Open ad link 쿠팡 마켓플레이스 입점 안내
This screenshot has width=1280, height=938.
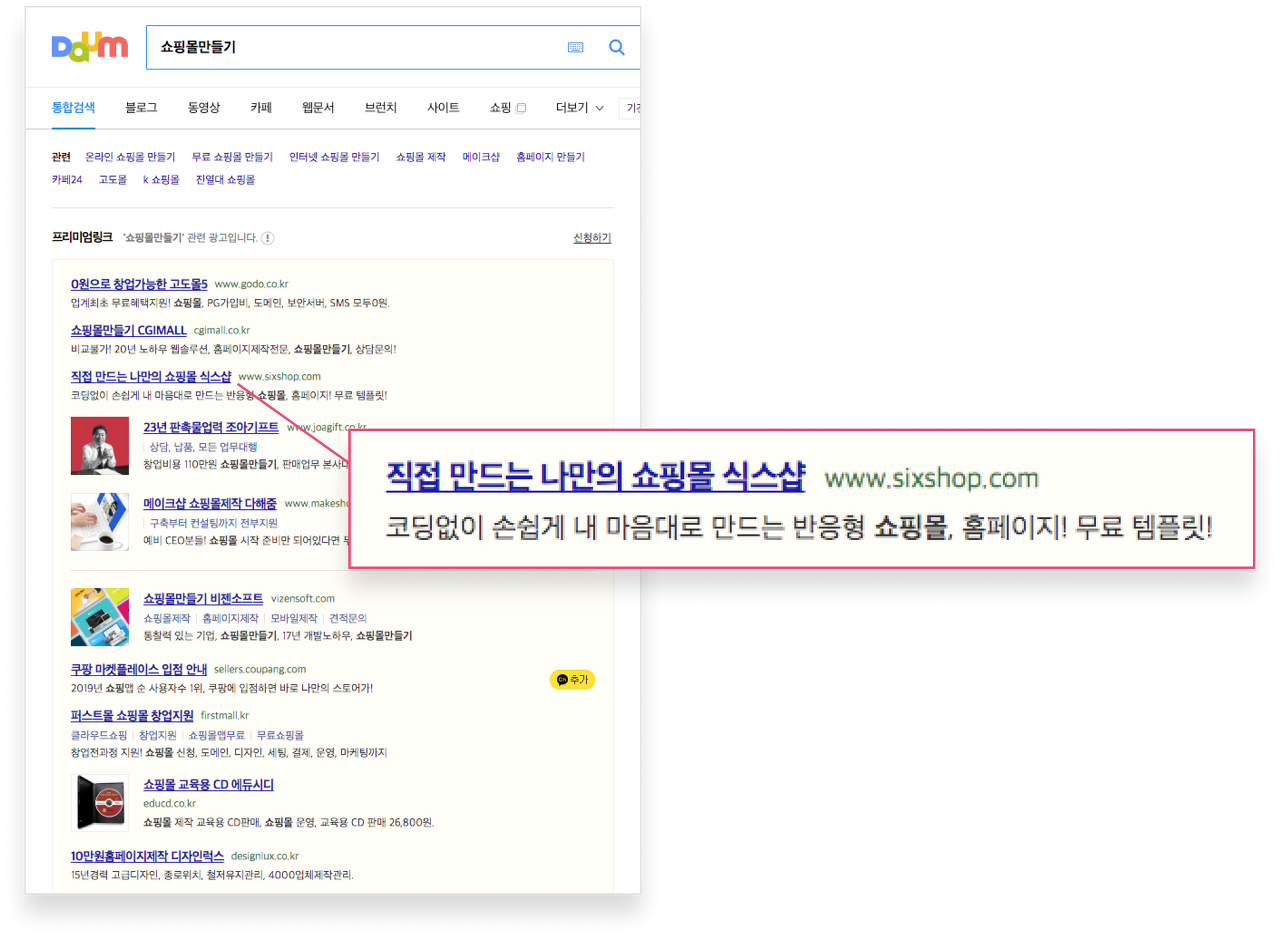coord(139,669)
